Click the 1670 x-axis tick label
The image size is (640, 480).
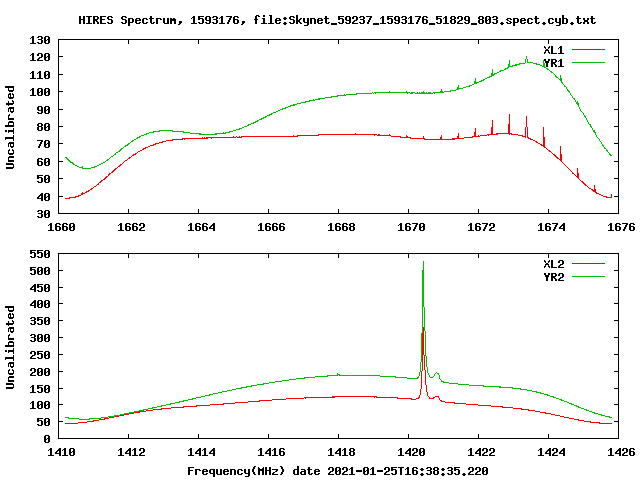click(x=411, y=227)
